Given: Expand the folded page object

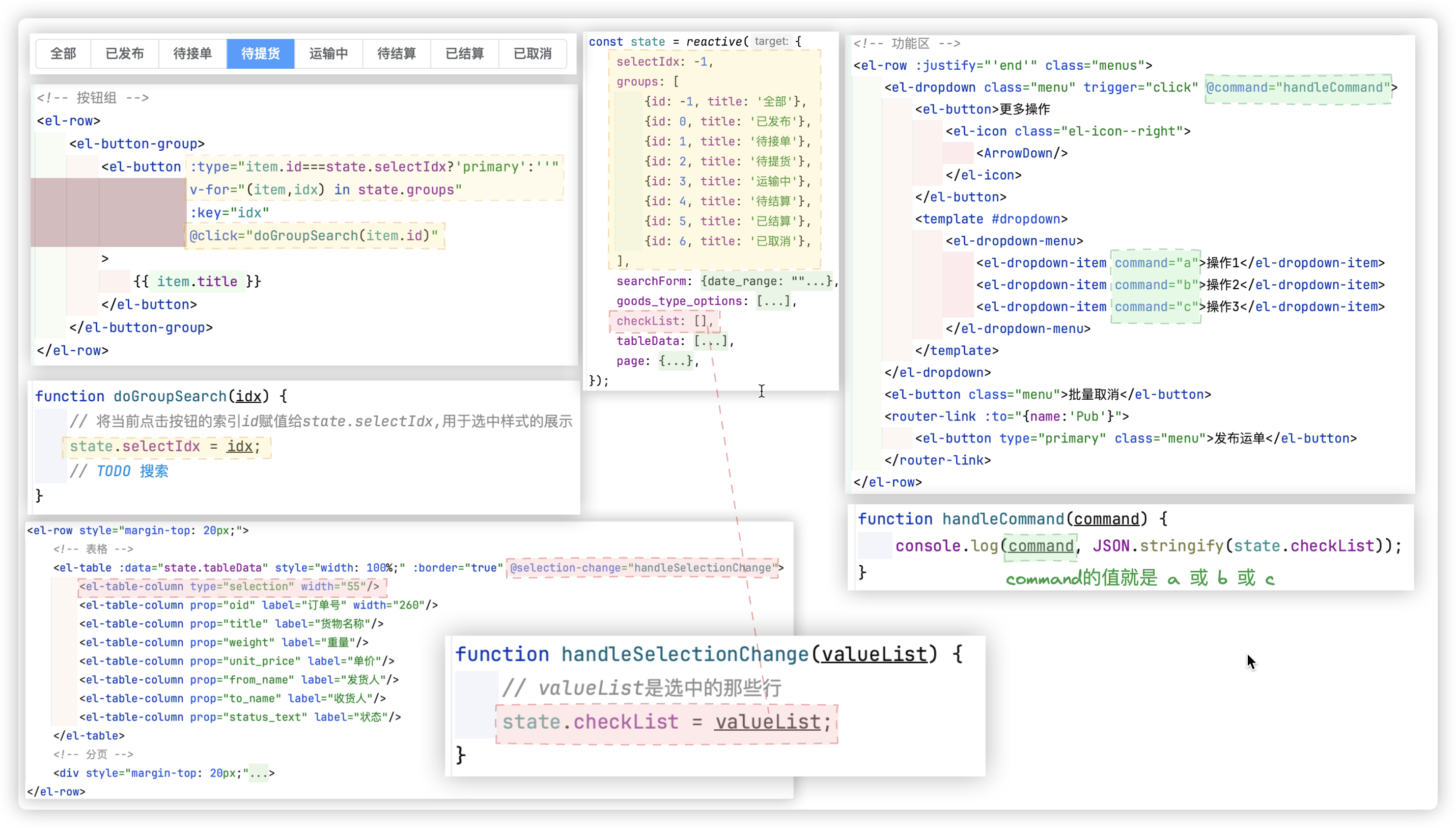Looking at the screenshot, I should coord(676,361).
